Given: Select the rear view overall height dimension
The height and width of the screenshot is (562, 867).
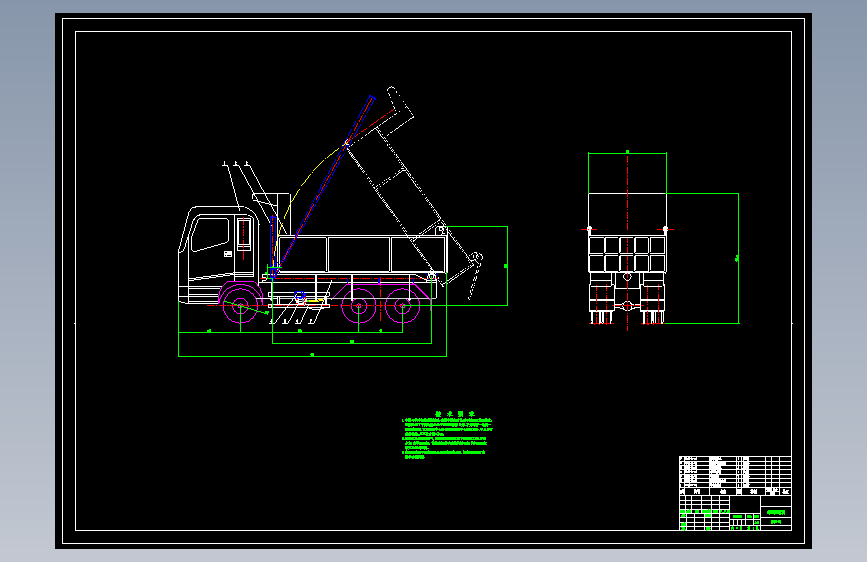Looking at the screenshot, I should click(x=738, y=258).
